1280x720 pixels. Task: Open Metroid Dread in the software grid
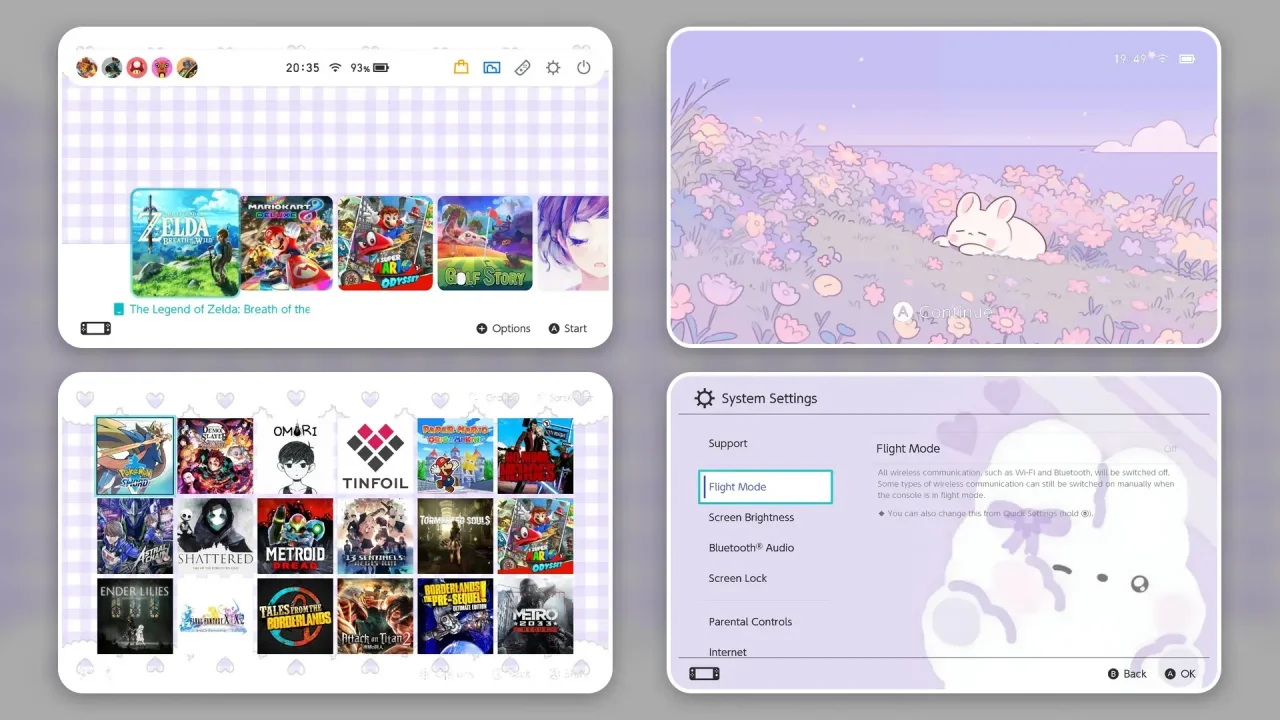[x=295, y=536]
